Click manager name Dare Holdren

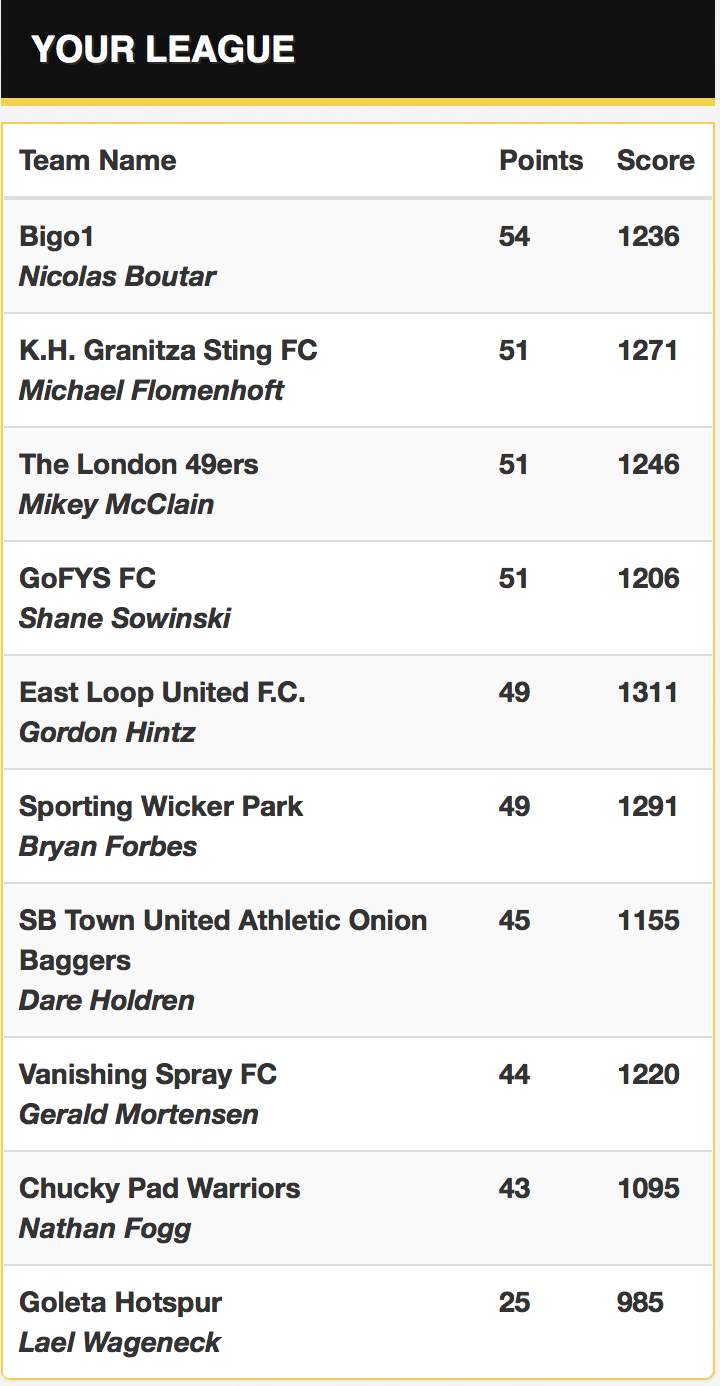click(x=107, y=1000)
